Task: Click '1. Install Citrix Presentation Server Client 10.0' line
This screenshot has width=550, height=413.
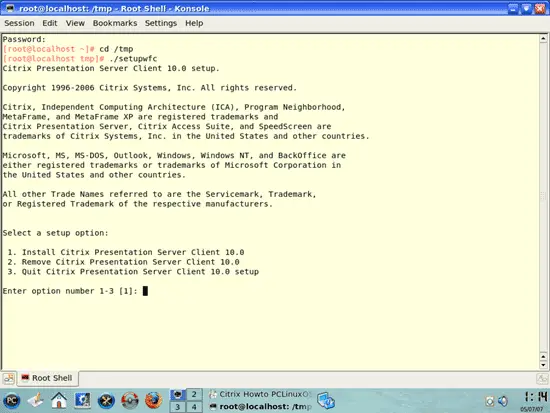Action: tap(126, 252)
